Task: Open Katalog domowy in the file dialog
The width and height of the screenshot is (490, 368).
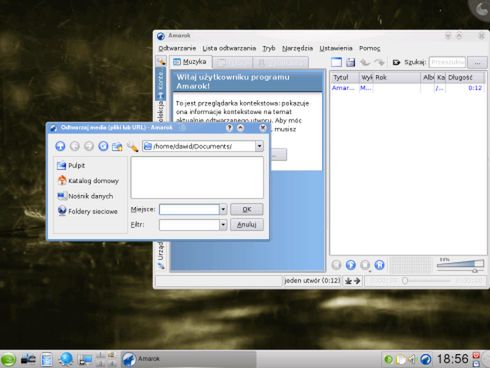Action: pyautogui.click(x=88, y=181)
